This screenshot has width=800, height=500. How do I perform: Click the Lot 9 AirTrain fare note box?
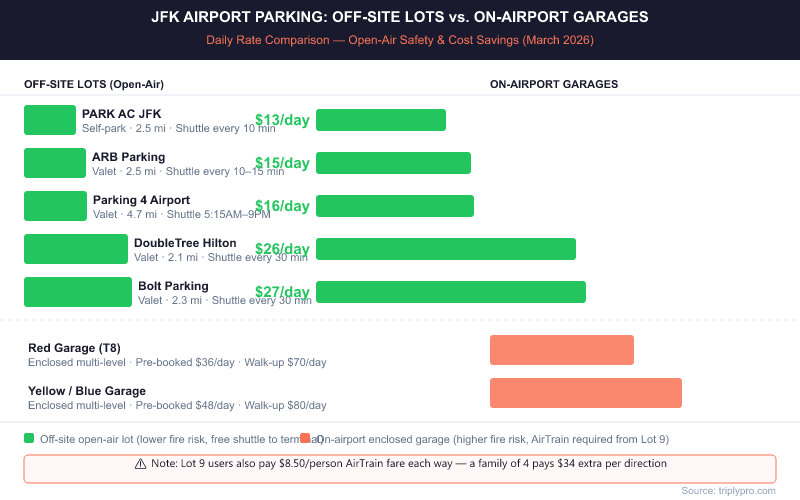tap(400, 468)
